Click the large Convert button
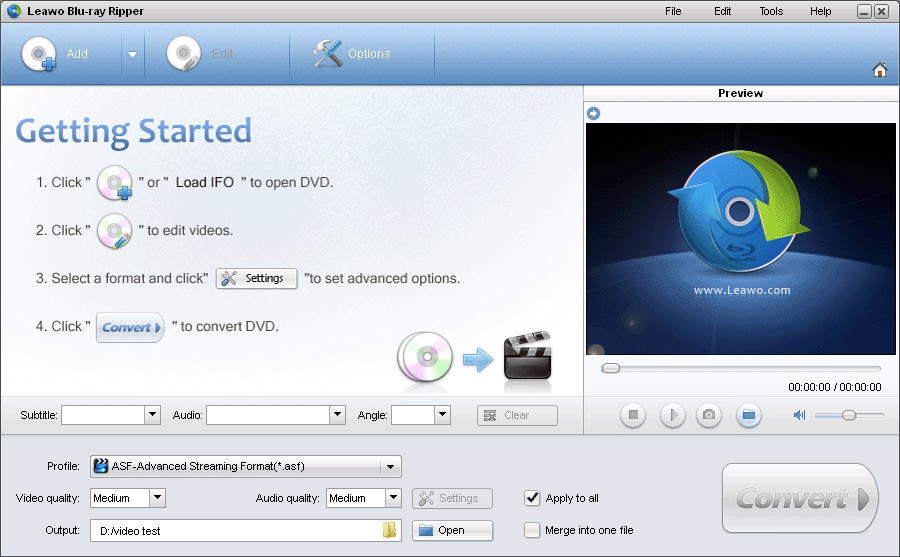The image size is (900, 557). click(x=800, y=499)
